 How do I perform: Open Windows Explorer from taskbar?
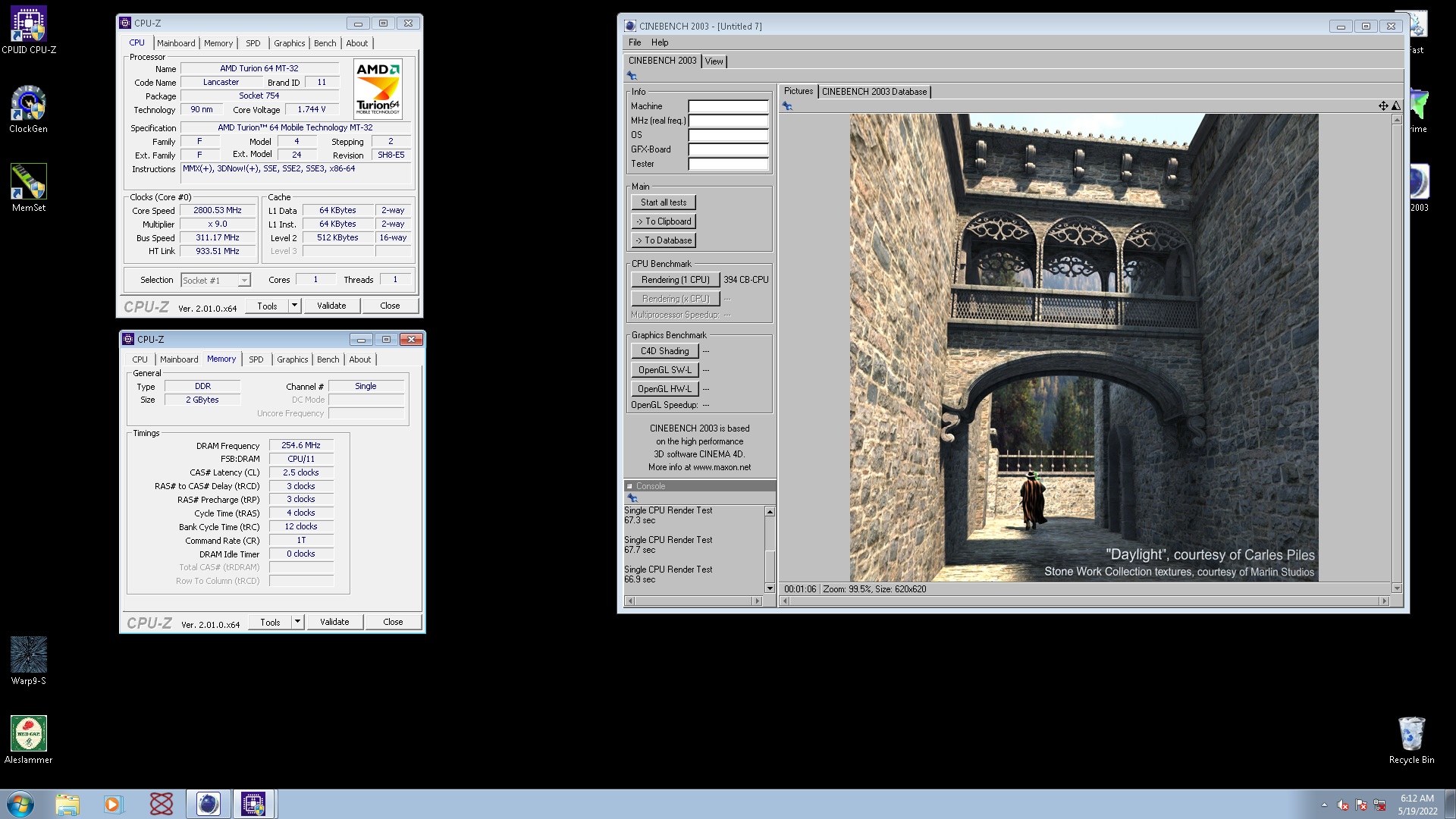click(x=67, y=804)
